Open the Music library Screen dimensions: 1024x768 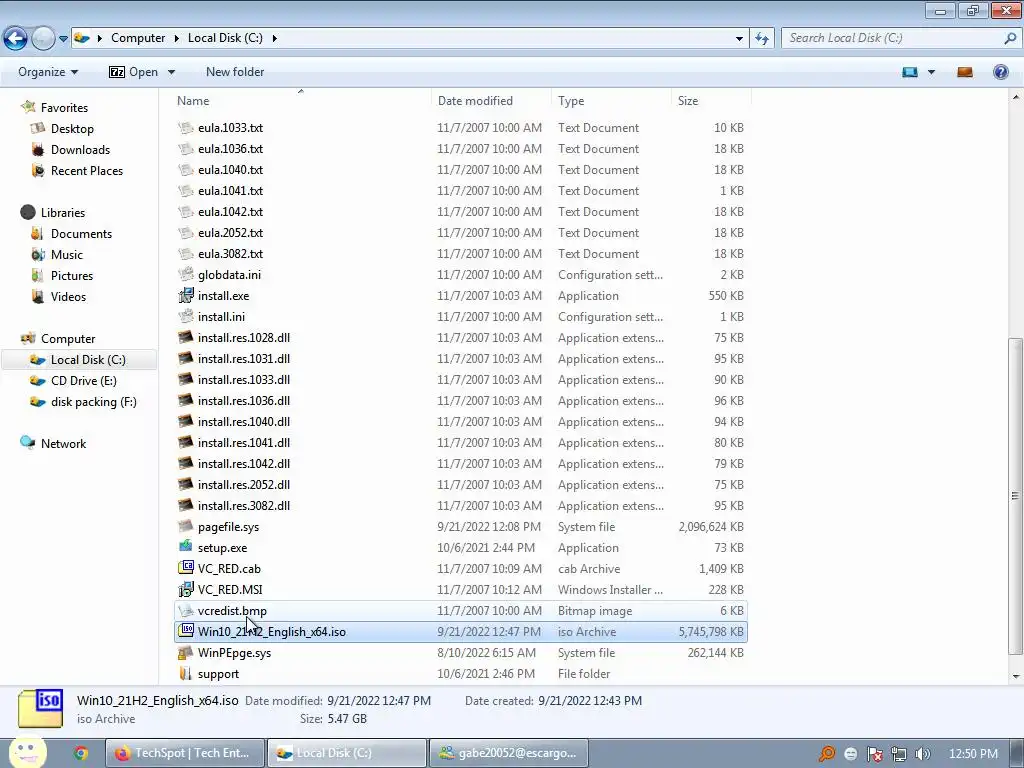(x=67, y=255)
